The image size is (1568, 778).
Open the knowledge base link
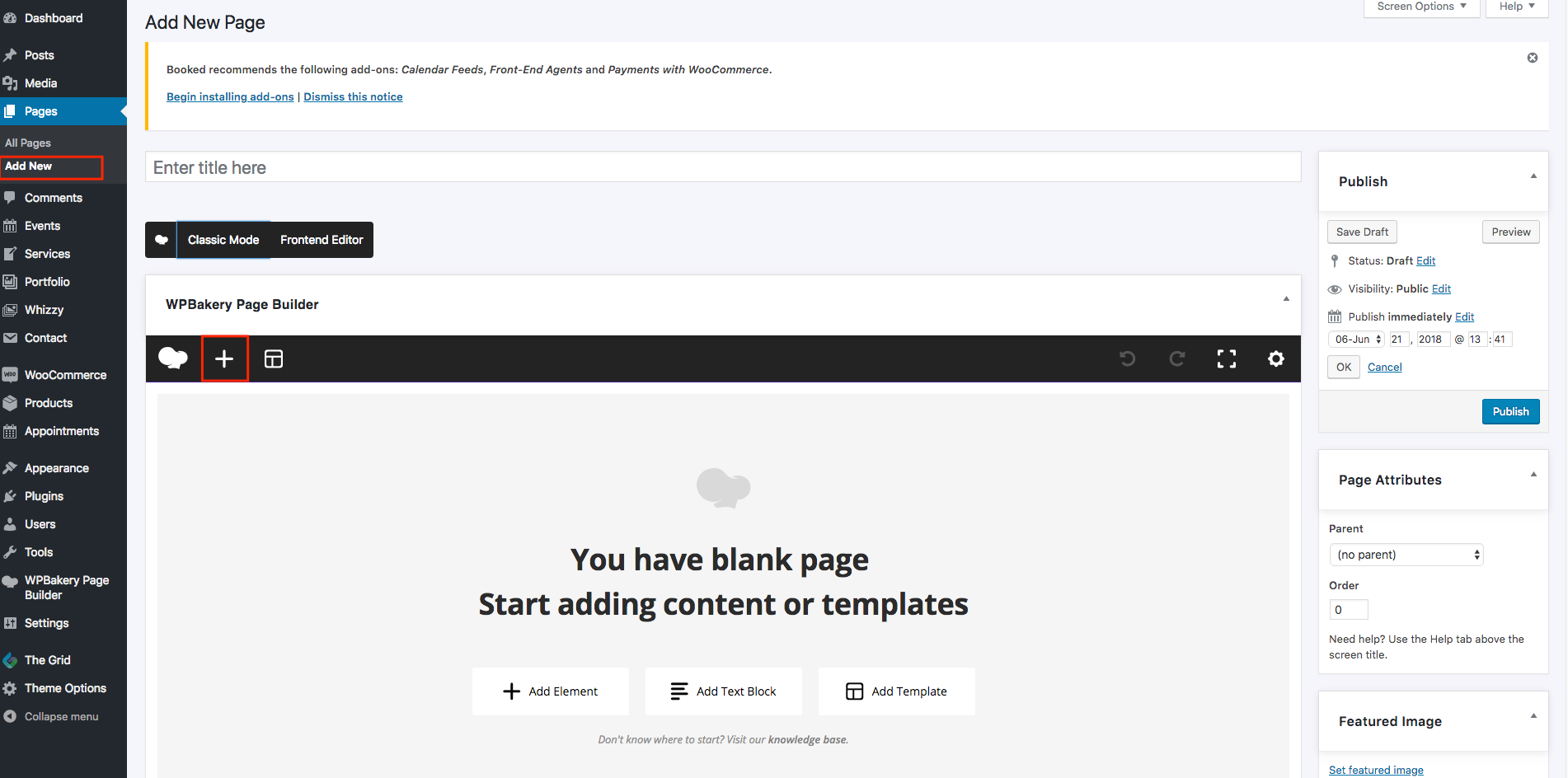pos(807,740)
